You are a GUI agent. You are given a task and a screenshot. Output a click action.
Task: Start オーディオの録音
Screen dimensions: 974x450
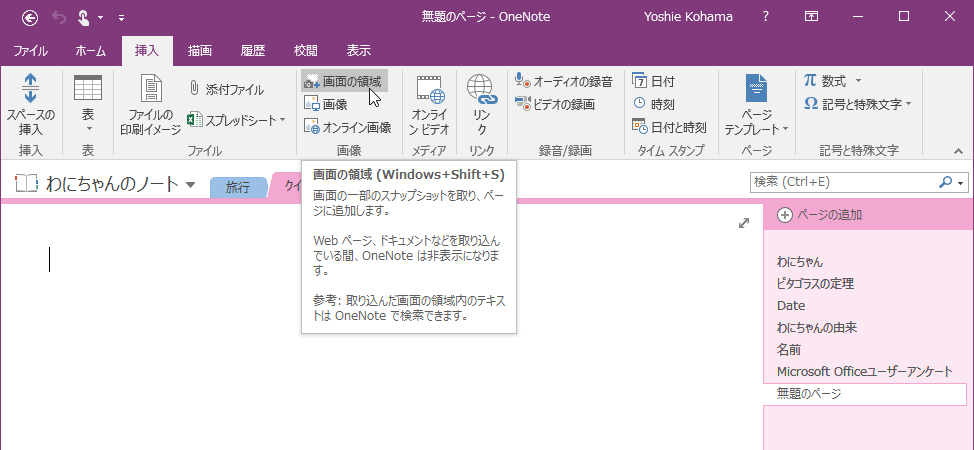[x=564, y=81]
